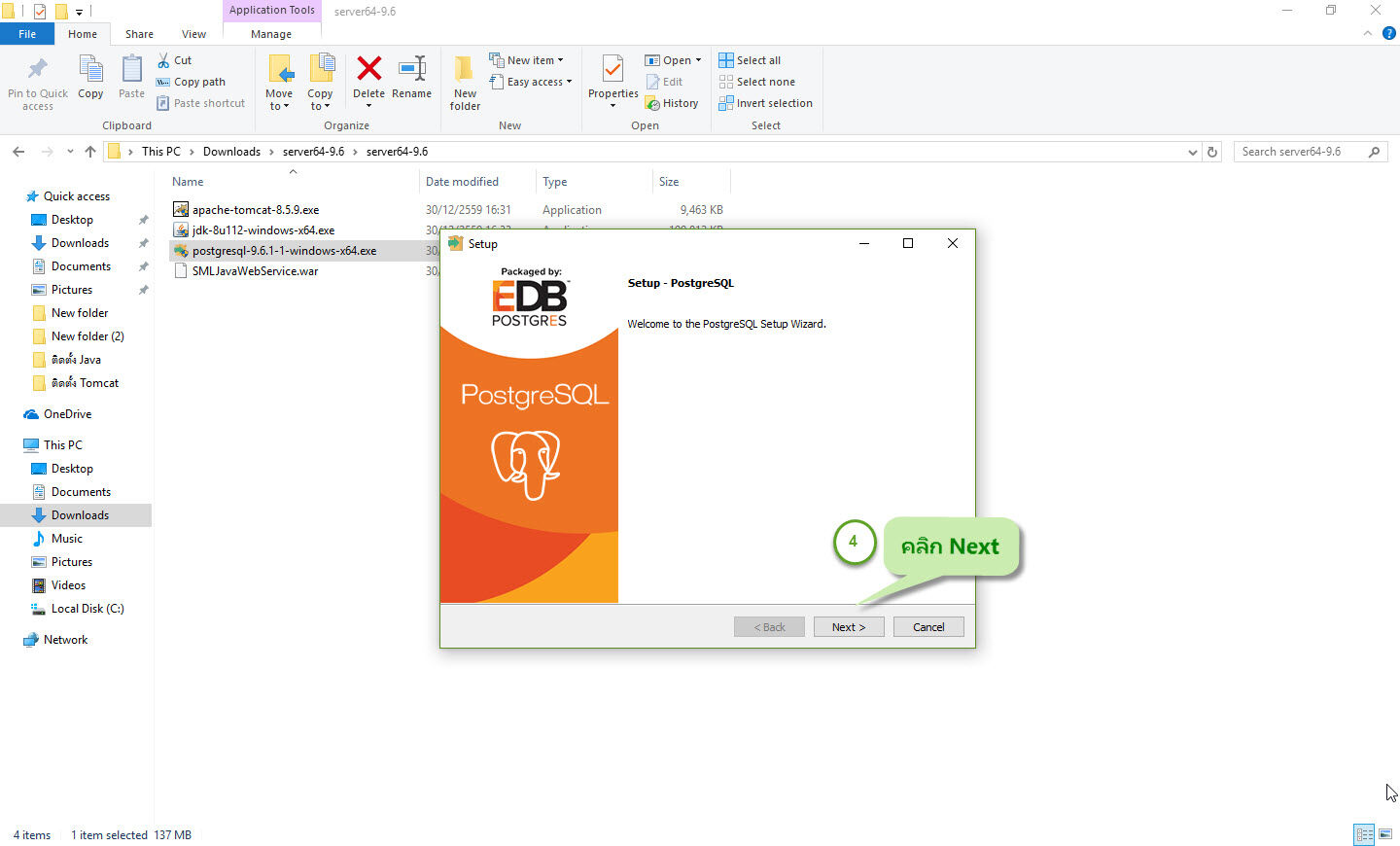Viewport: 1400px width, 846px height.
Task: Open pinned Downloads under Quick access
Action: click(x=80, y=243)
